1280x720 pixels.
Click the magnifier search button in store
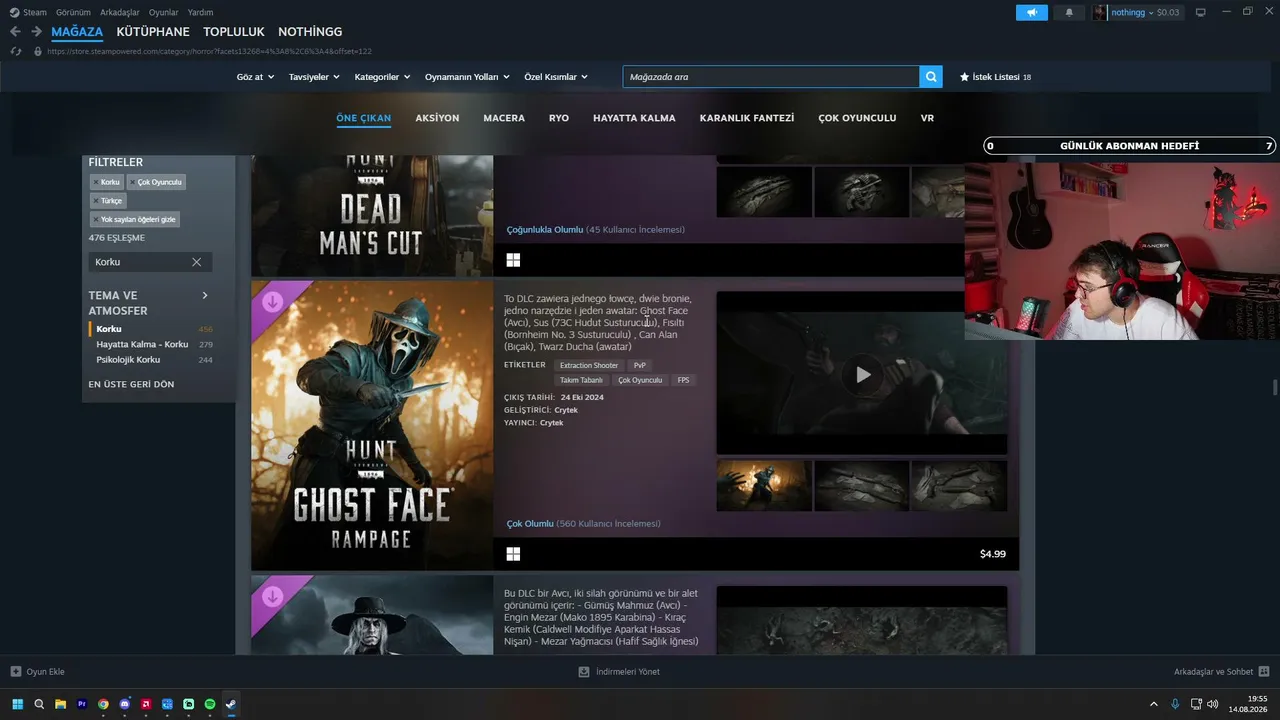click(931, 77)
